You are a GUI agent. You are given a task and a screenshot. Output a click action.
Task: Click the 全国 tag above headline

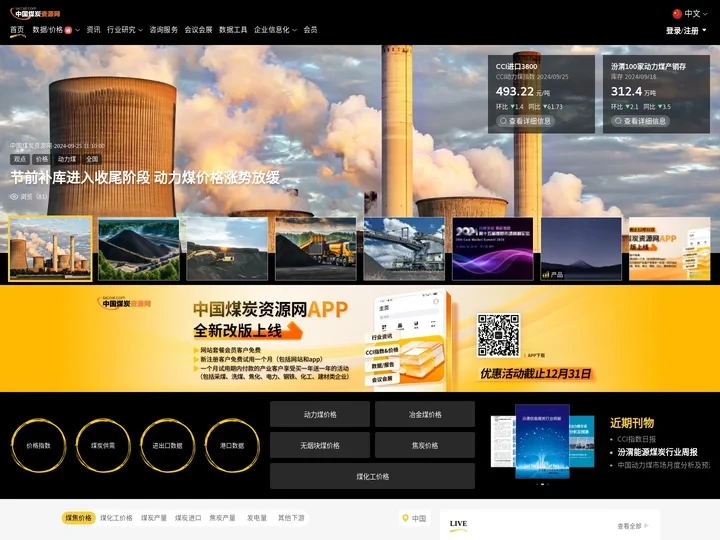[x=92, y=159]
